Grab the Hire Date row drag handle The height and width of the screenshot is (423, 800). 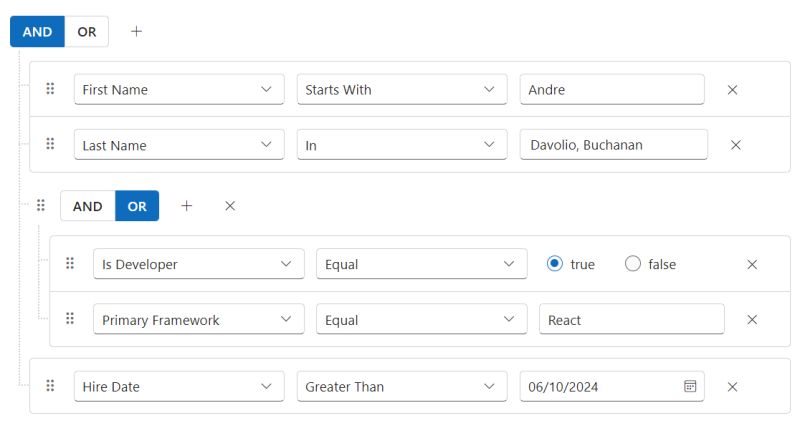point(50,386)
